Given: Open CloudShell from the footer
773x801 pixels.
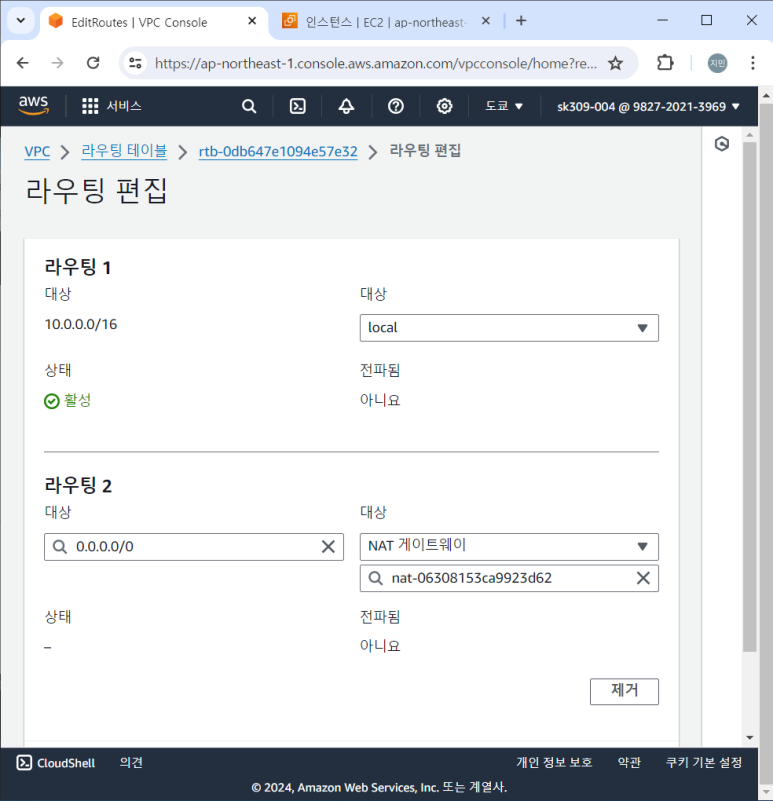Looking at the screenshot, I should [x=56, y=763].
